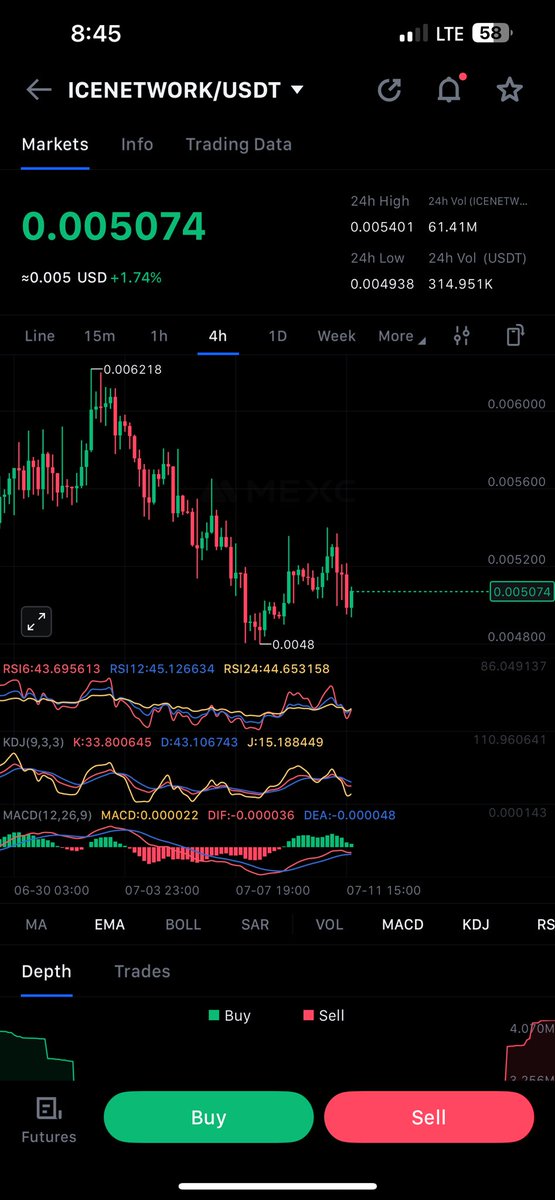Toggle the VOL indicator
The width and height of the screenshot is (555, 1200).
point(329,924)
